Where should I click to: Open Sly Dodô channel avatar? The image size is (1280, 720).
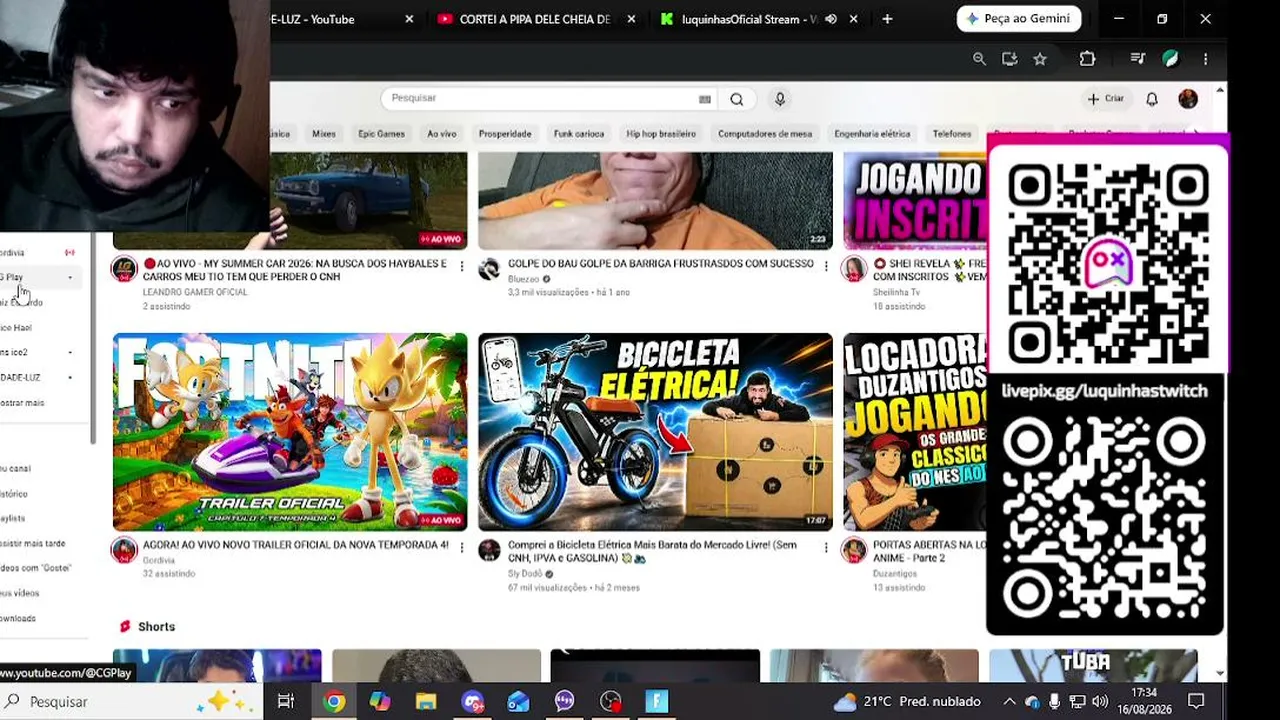pos(489,550)
